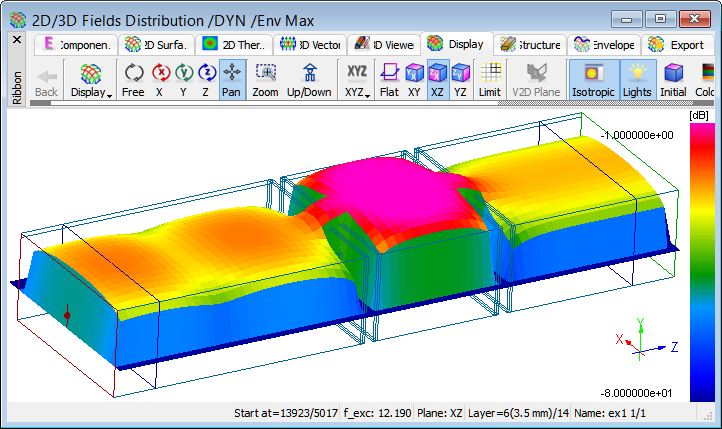722x429 pixels.
Task: Select rotate around X axis tool
Action: 160,80
